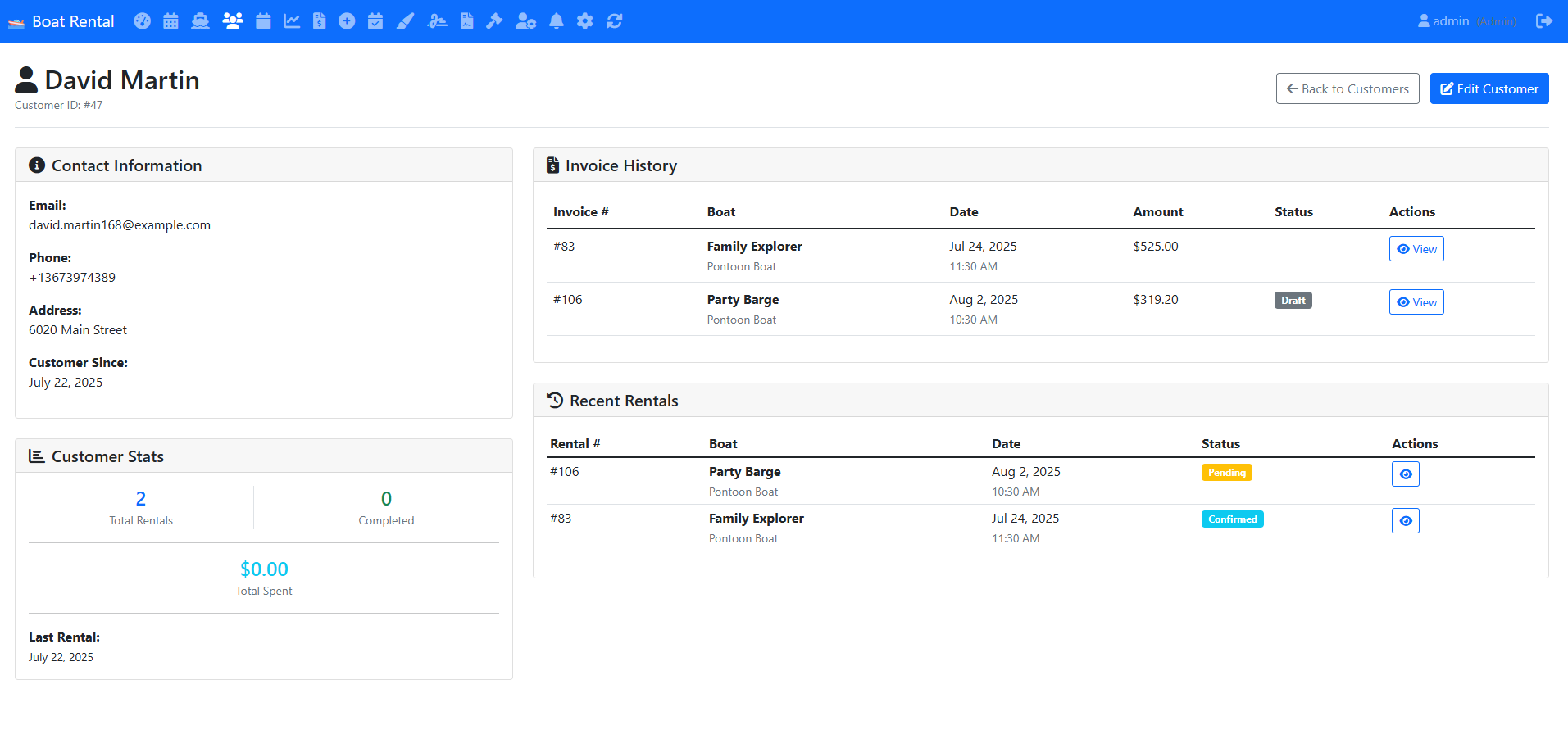Click the Completed count 0
The width and height of the screenshot is (1568, 739).
coord(386,499)
